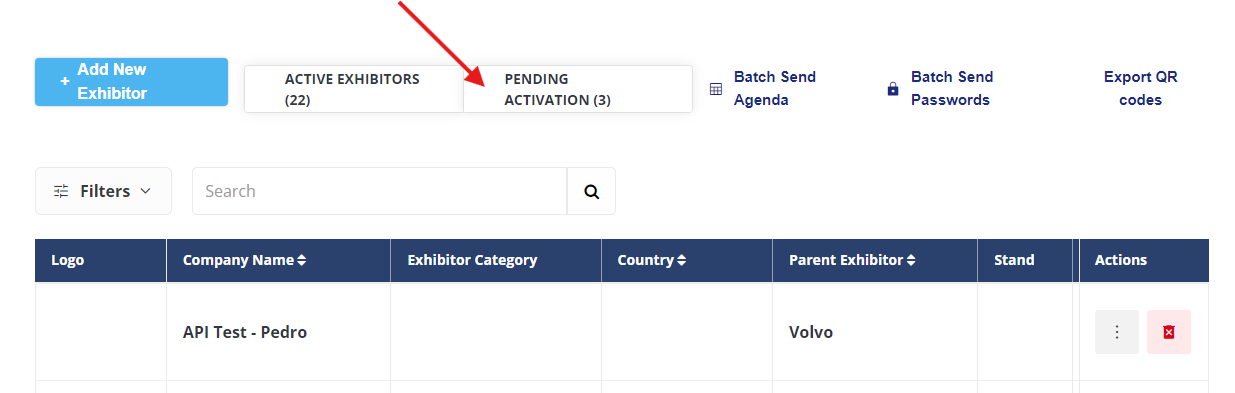Click the Exhibitor Category column header
Image resolution: width=1235 pixels, height=393 pixels.
click(472, 260)
